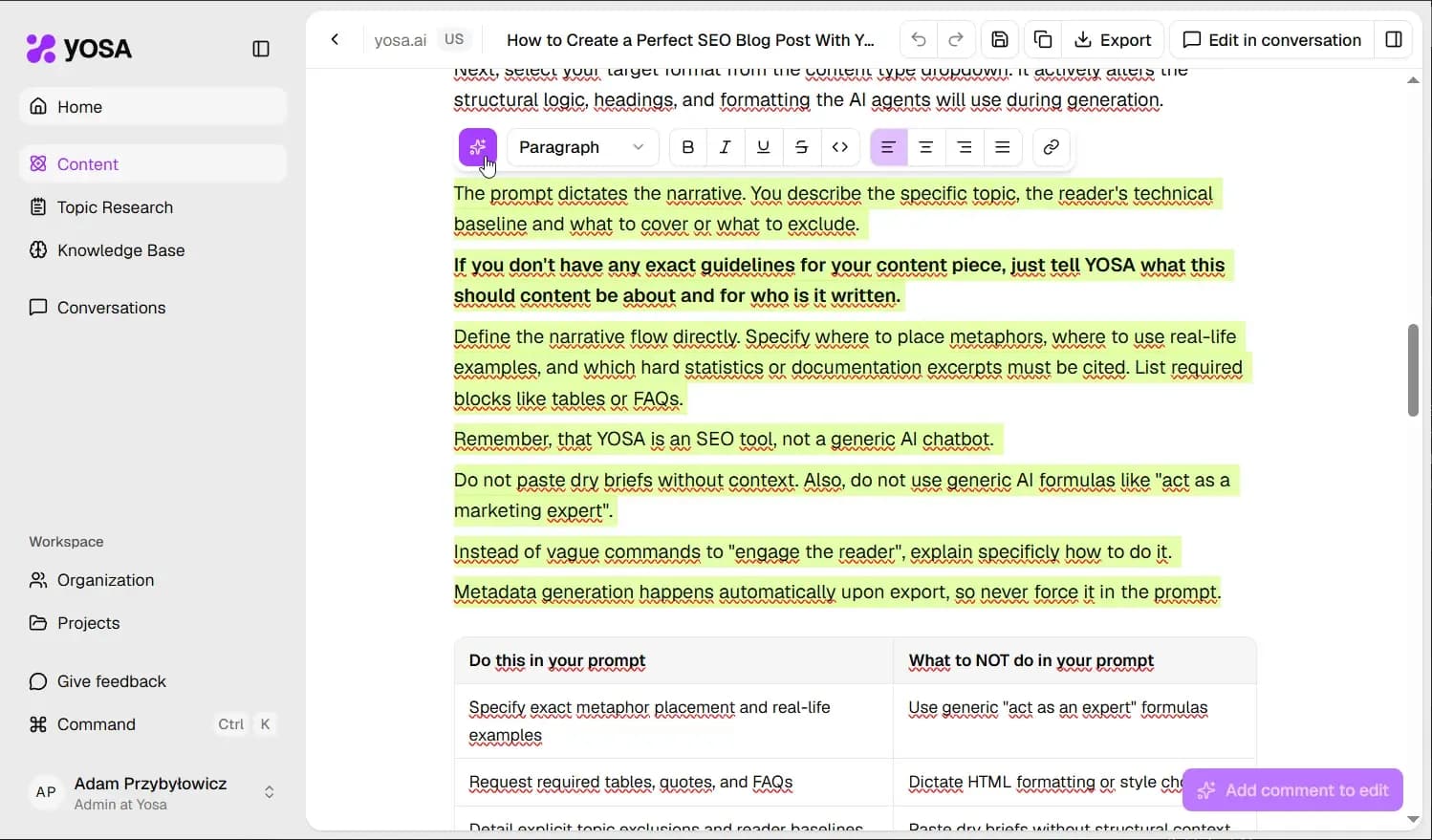Image resolution: width=1432 pixels, height=840 pixels.
Task: Go to Topic Research
Action: coord(153,207)
